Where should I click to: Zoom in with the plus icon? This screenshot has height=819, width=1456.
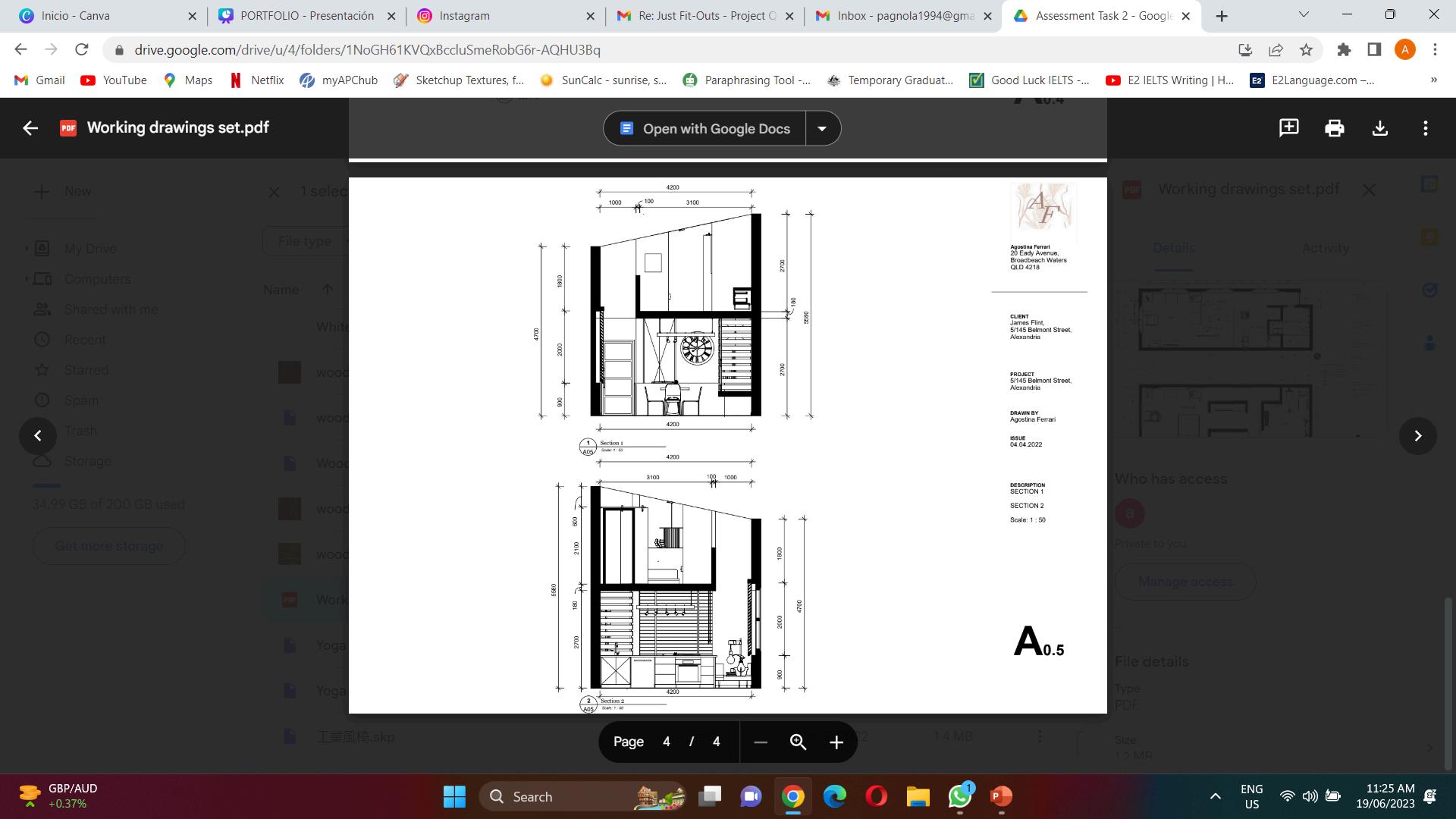click(836, 742)
